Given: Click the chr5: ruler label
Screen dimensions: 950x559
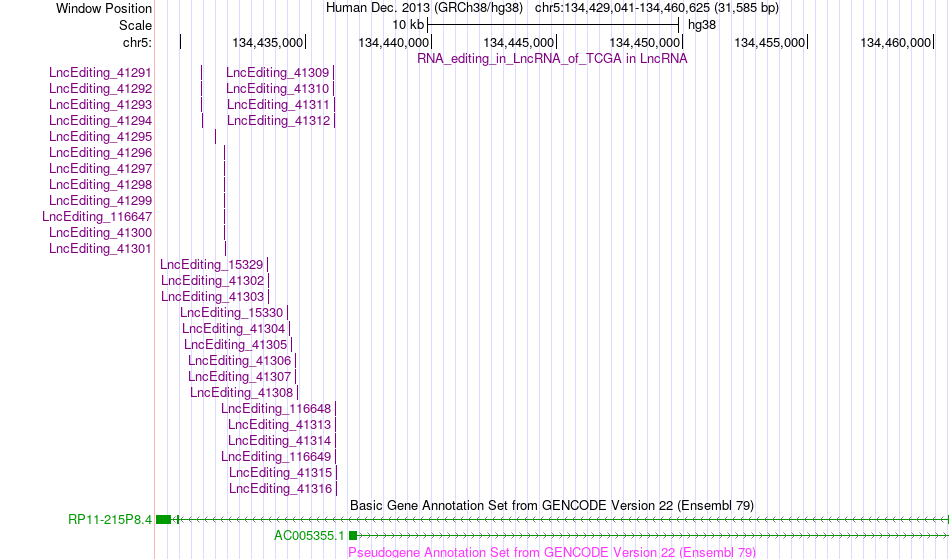Looking at the screenshot, I should pos(138,42).
